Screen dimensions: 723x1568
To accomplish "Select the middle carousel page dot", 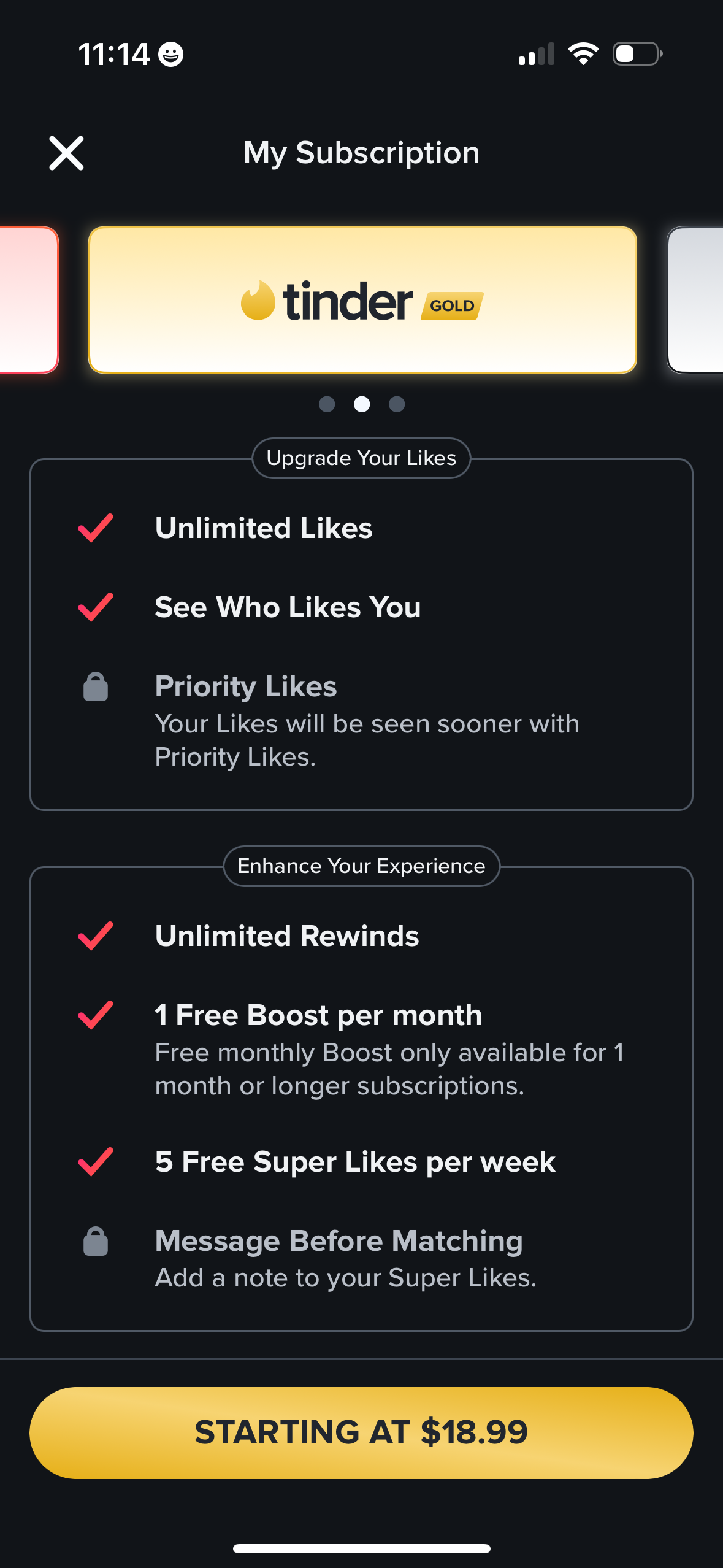I will tap(362, 404).
